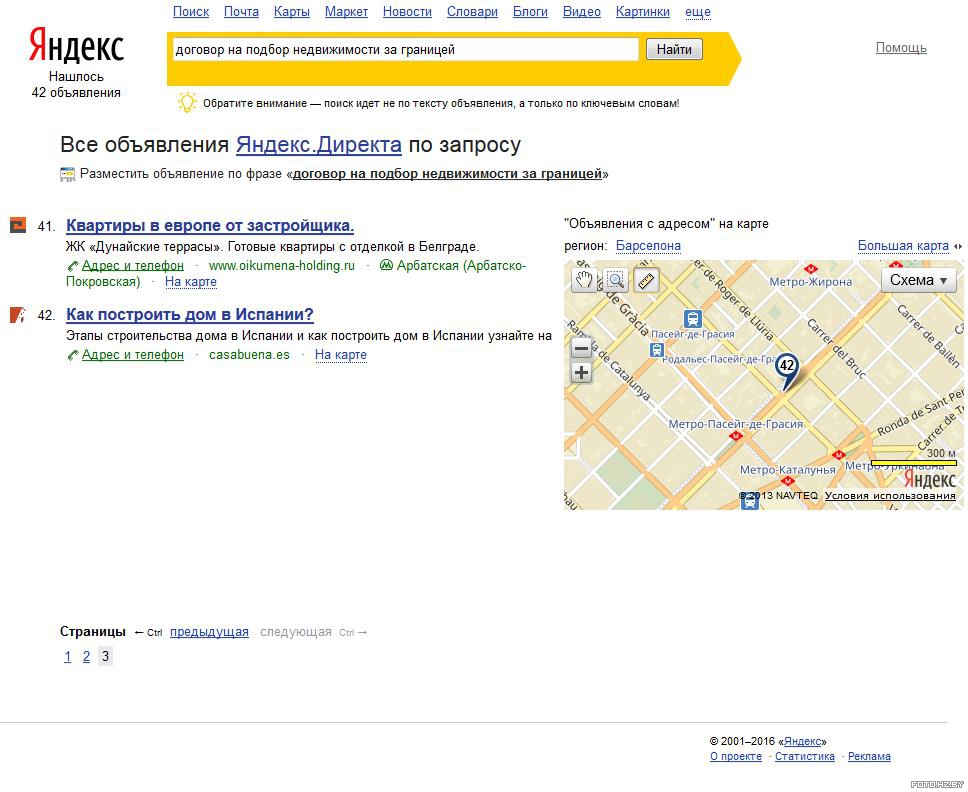Viewport: 968px width, 792px height.
Task: Open 'Адрес и телефон' for ad 41
Action: click(133, 265)
